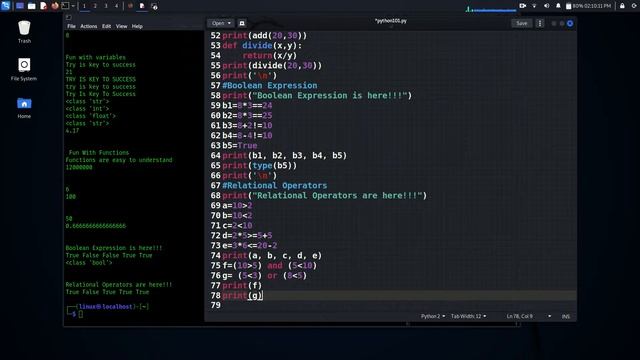The image size is (640, 360).
Task: Open the volume tray control
Action: pyautogui.click(x=546, y=6)
